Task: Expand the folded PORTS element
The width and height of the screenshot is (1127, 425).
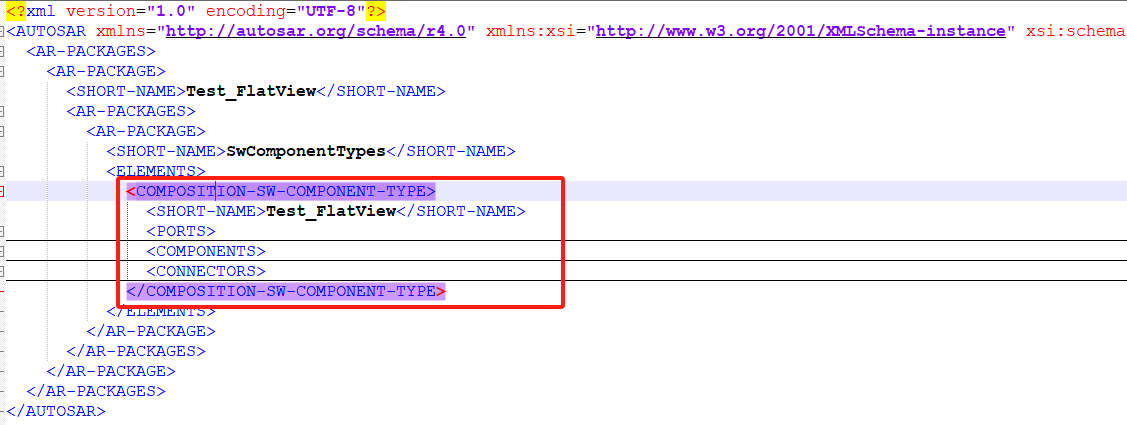Action: [x=2, y=232]
